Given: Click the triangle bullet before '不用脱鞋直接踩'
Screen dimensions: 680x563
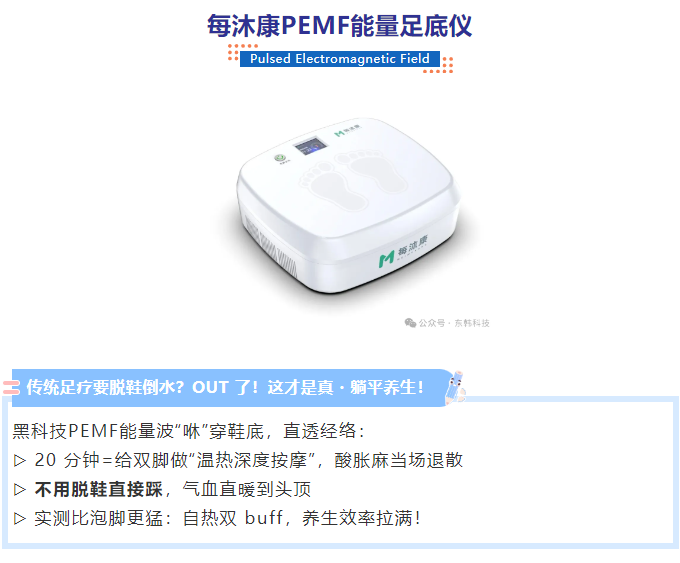Looking at the screenshot, I should (20, 489).
